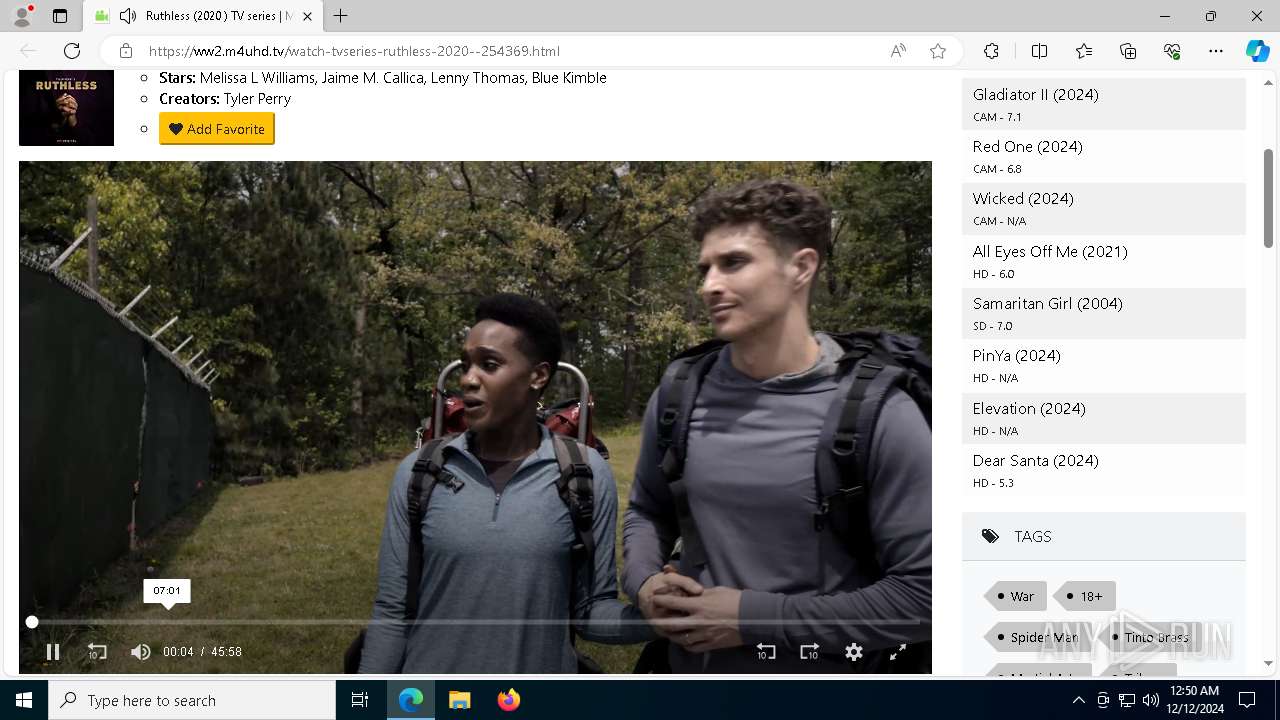
Task: Open Browser essentials heart icon
Action: pyautogui.click(x=1172, y=51)
